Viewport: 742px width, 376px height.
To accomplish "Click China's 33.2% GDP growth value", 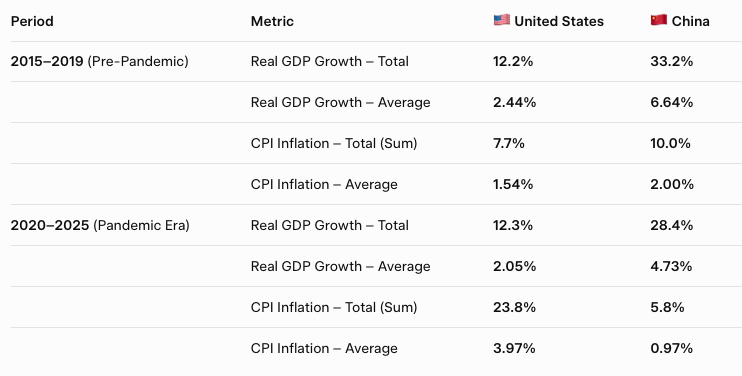I will [x=671, y=61].
